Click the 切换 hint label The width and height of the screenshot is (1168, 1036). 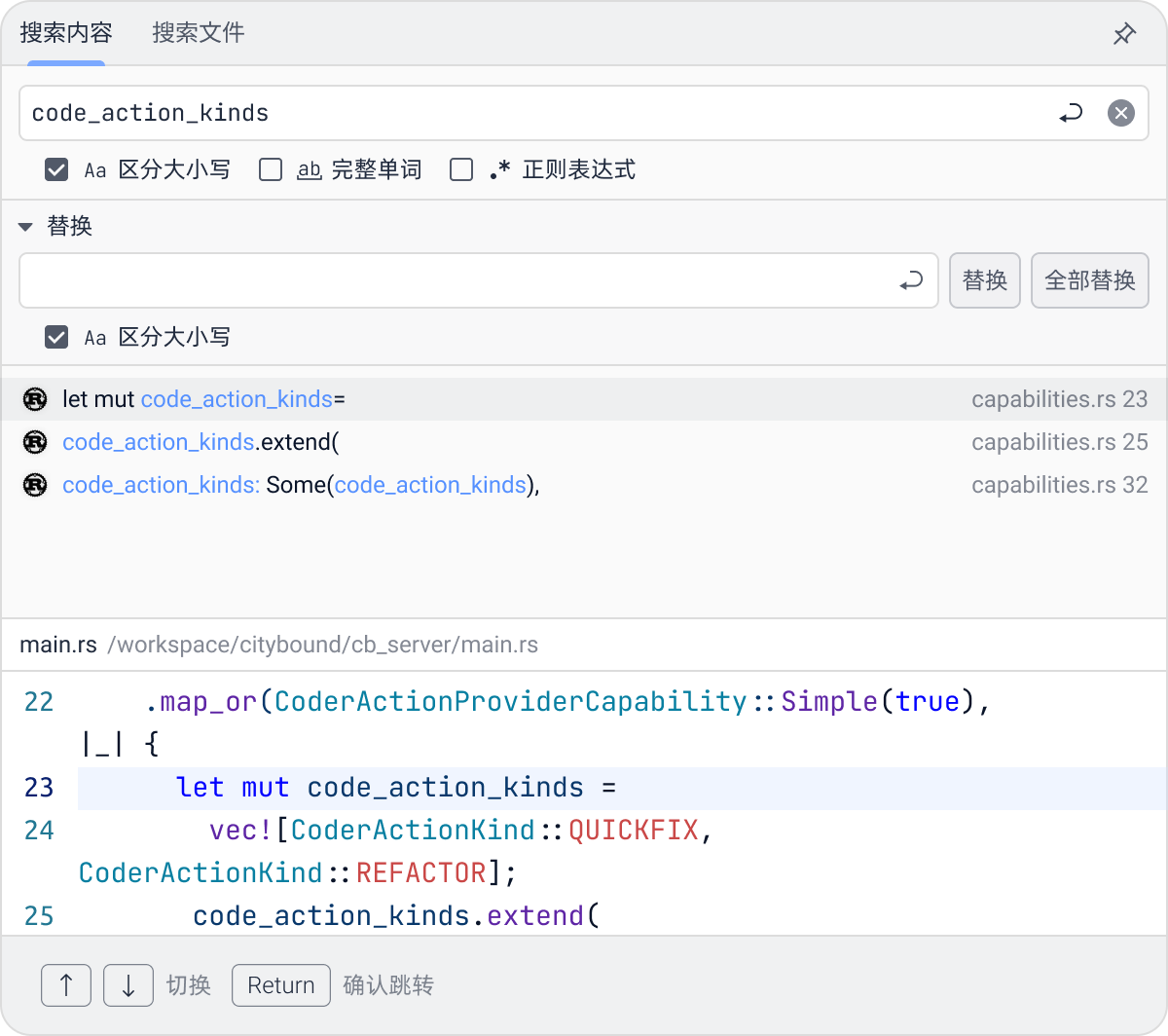tap(189, 985)
